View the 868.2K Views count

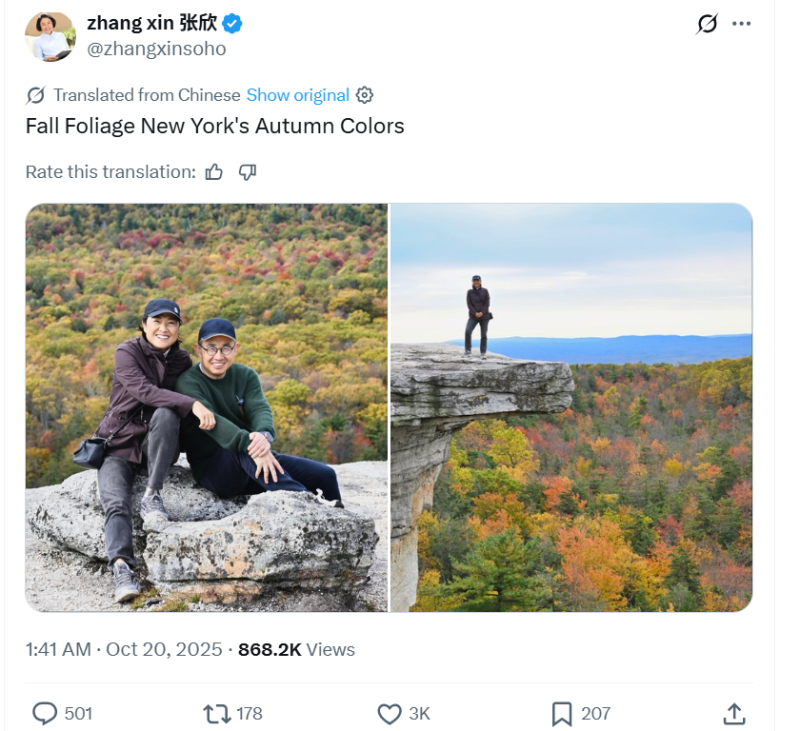(296, 649)
